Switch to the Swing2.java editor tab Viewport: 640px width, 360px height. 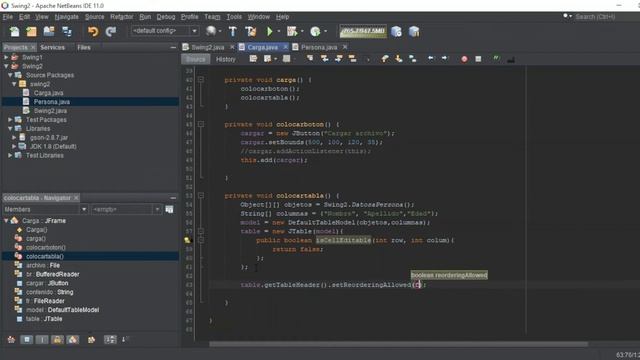[x=208, y=47]
